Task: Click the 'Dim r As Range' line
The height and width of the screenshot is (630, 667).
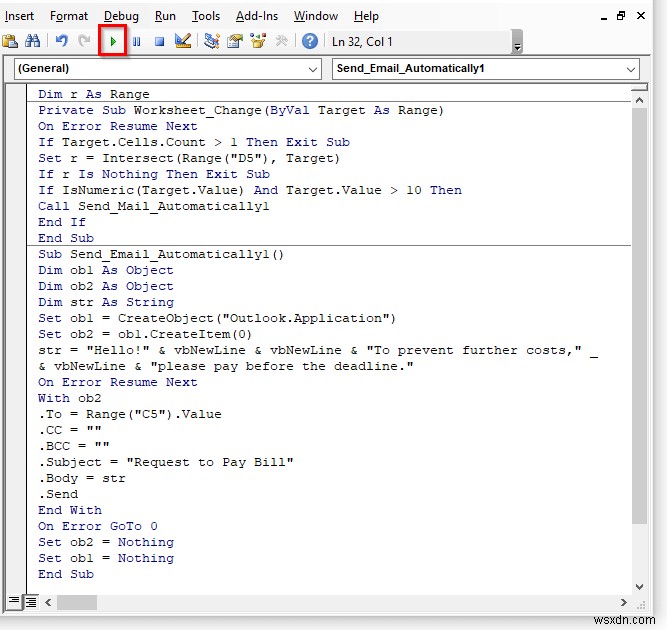Action: [94, 94]
